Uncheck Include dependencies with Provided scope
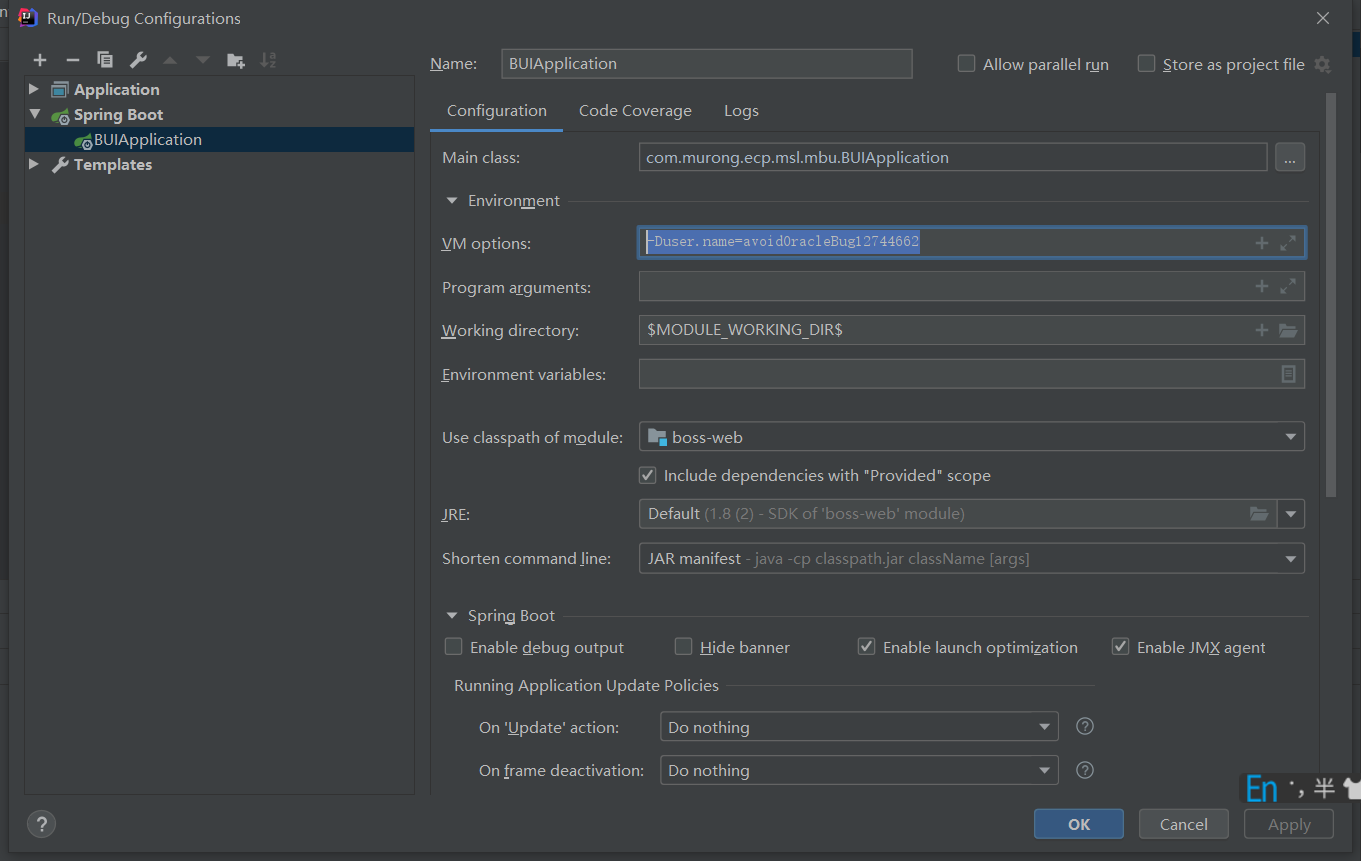The height and width of the screenshot is (861, 1361). click(x=647, y=475)
